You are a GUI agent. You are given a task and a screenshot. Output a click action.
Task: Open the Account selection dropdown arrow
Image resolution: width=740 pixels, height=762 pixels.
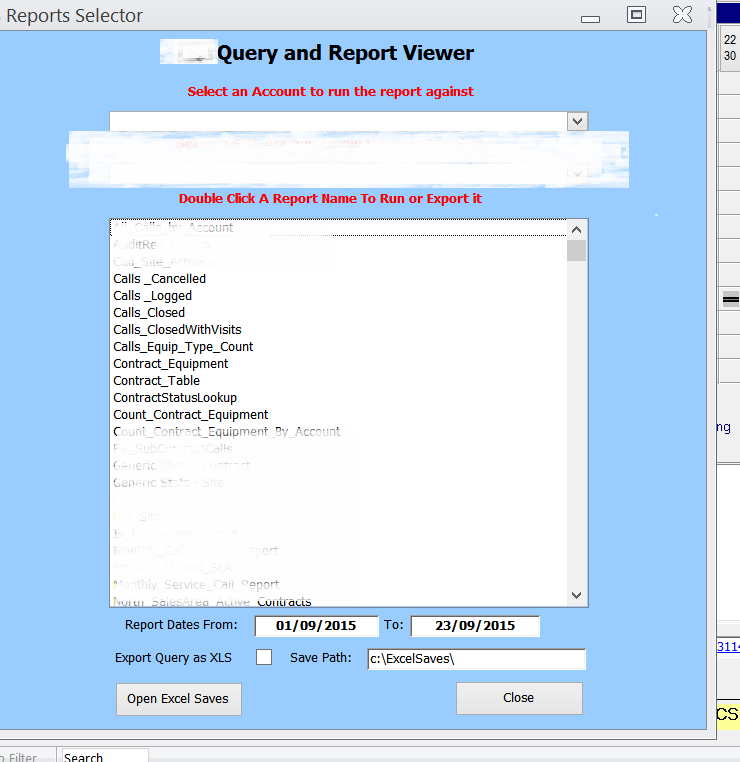click(x=577, y=121)
